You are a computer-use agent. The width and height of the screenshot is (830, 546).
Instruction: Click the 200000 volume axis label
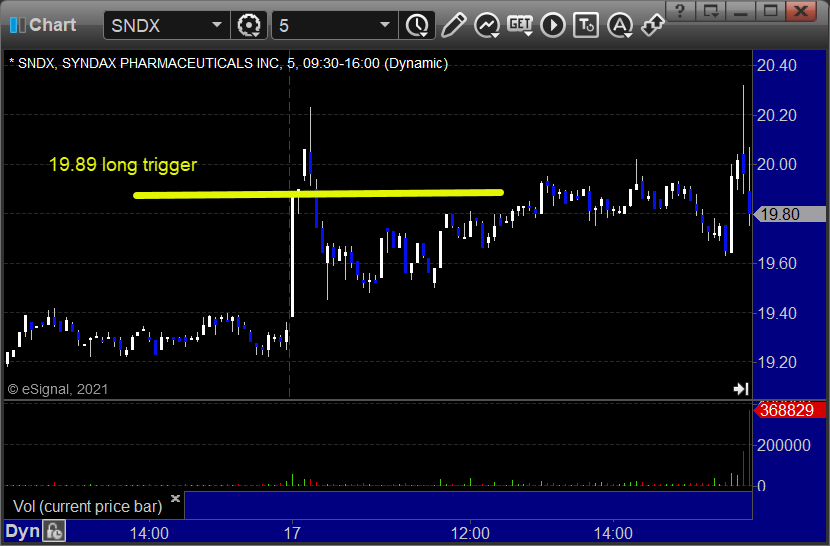783,445
